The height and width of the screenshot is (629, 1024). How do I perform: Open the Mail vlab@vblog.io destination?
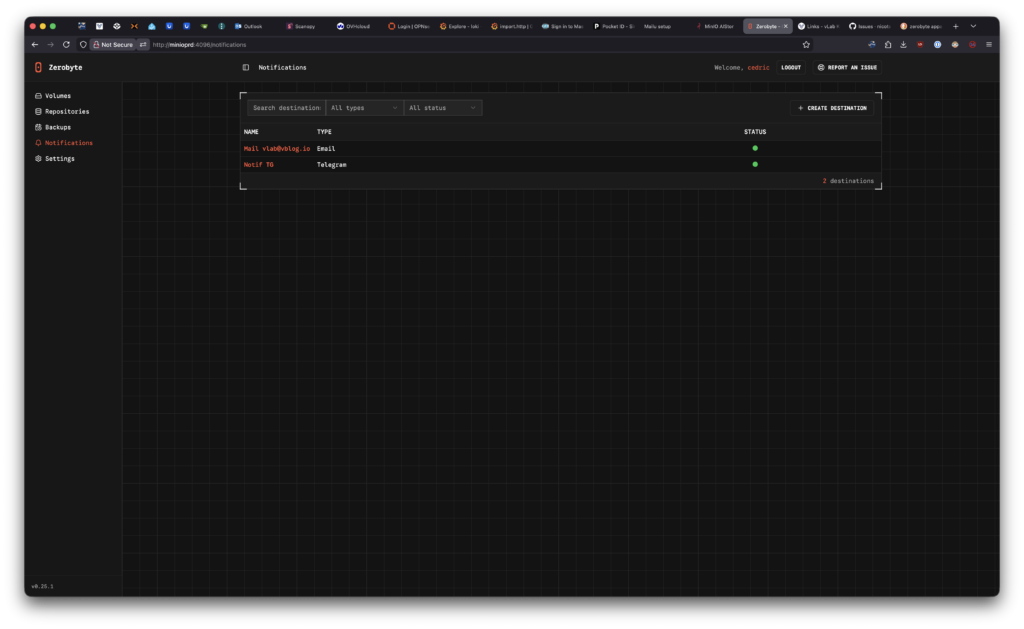(x=277, y=148)
